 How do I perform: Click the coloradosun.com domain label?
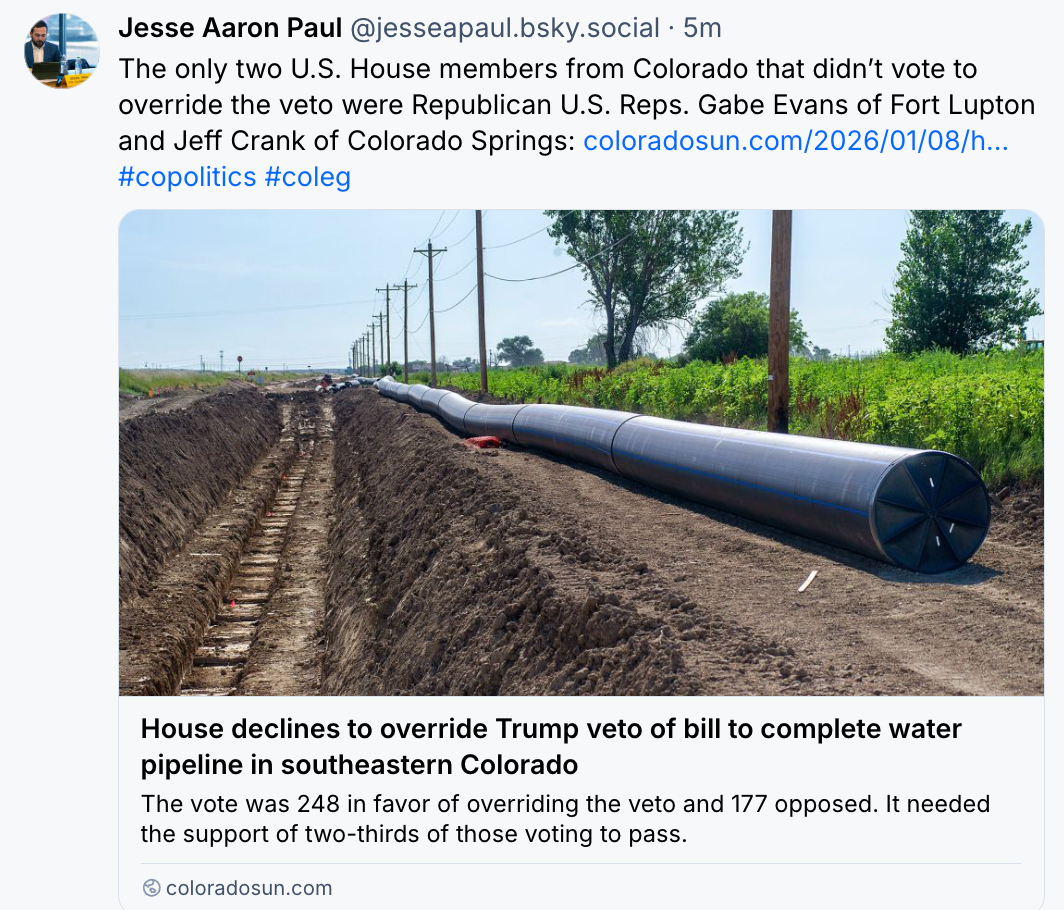[248, 888]
